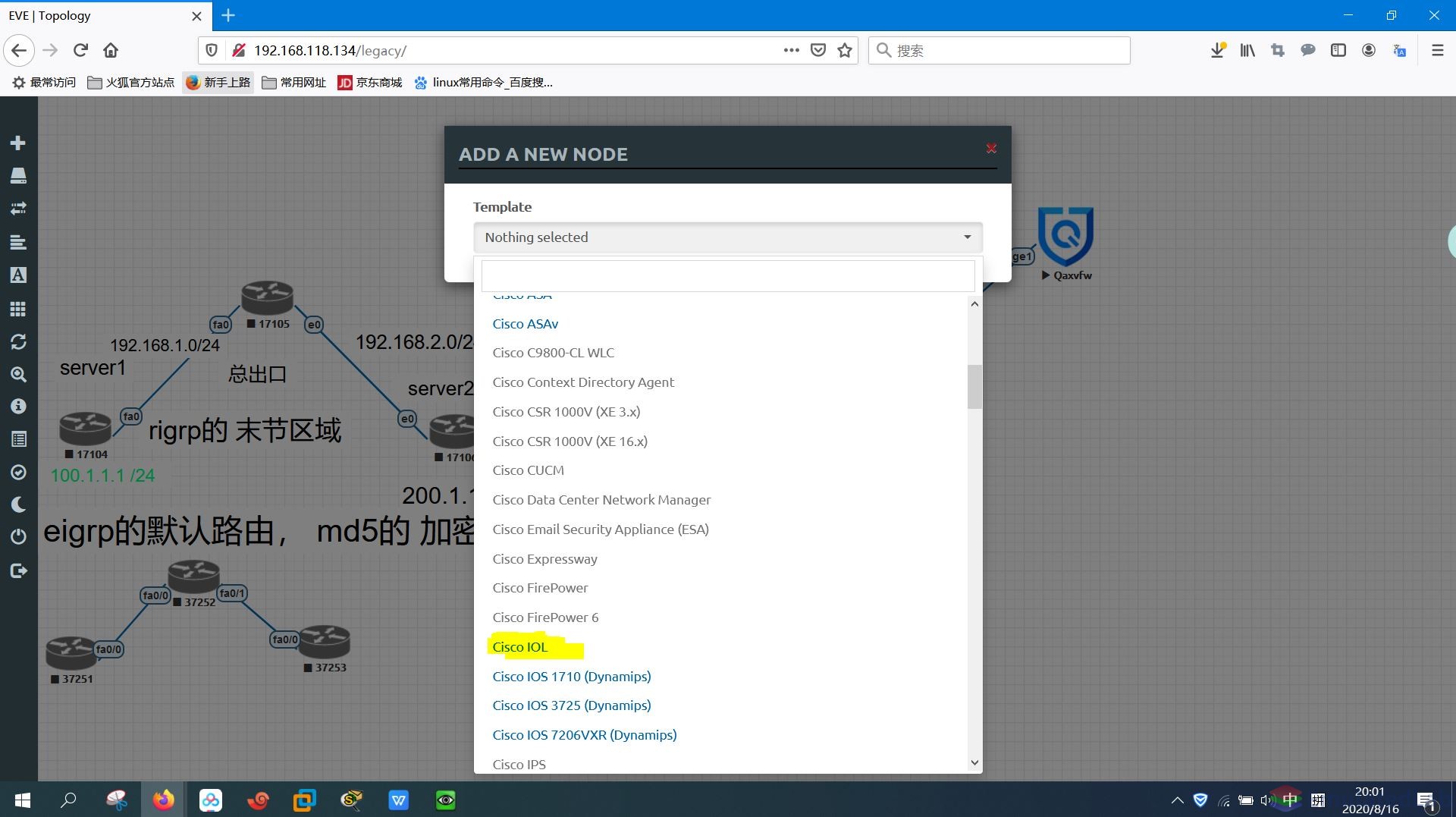This screenshot has width=1456, height=817.
Task: Open Firefox hamburger menu
Action: click(1437, 51)
